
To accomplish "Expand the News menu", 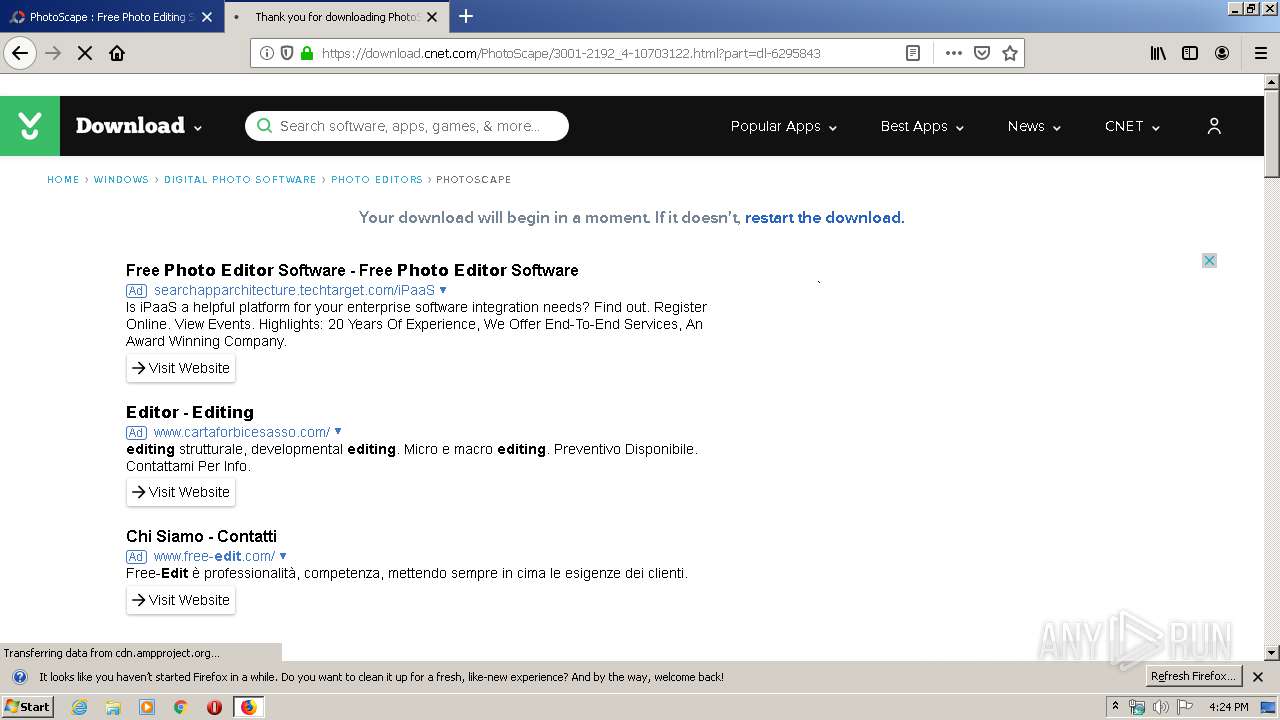I will [1034, 126].
